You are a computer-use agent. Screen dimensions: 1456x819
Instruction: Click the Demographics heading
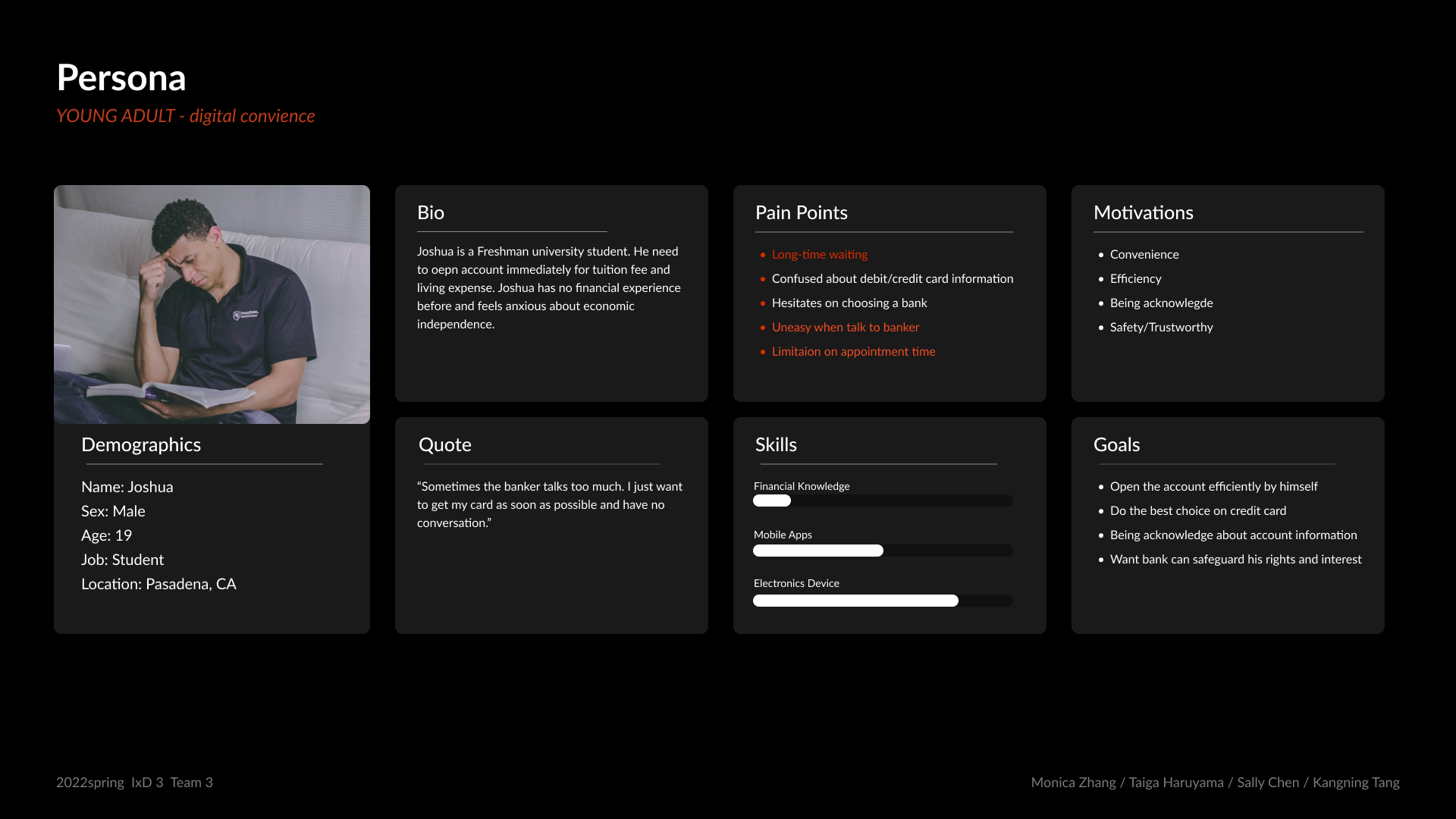tap(141, 445)
